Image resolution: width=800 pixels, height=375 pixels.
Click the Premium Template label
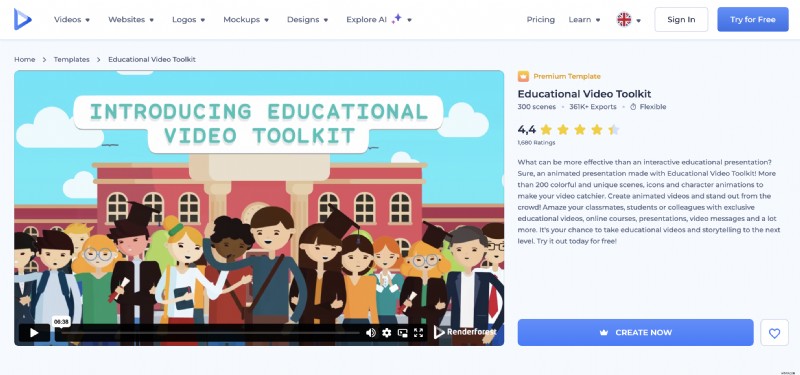[567, 76]
